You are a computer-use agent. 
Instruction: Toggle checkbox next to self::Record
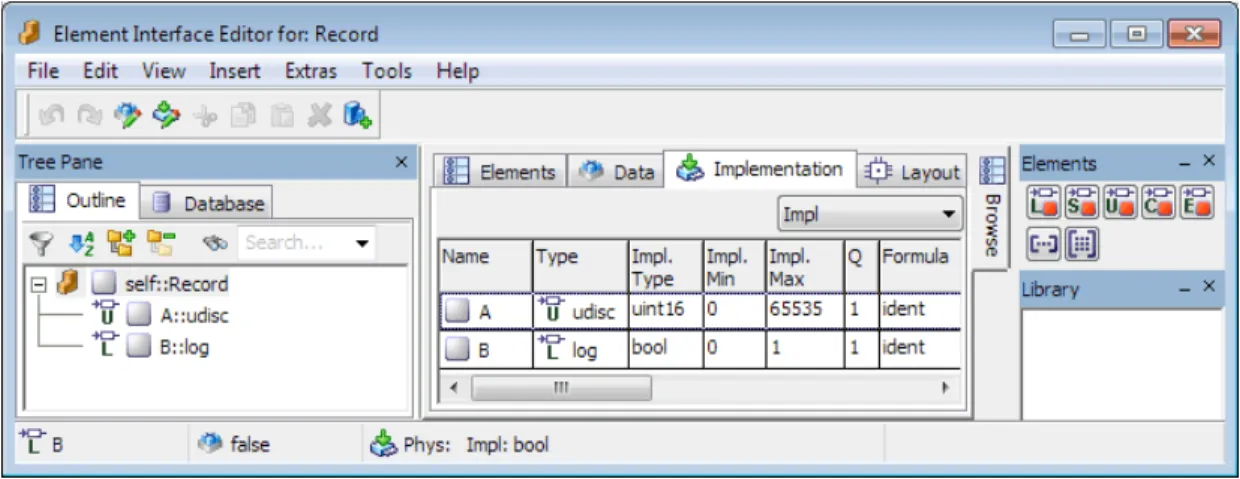[103, 285]
